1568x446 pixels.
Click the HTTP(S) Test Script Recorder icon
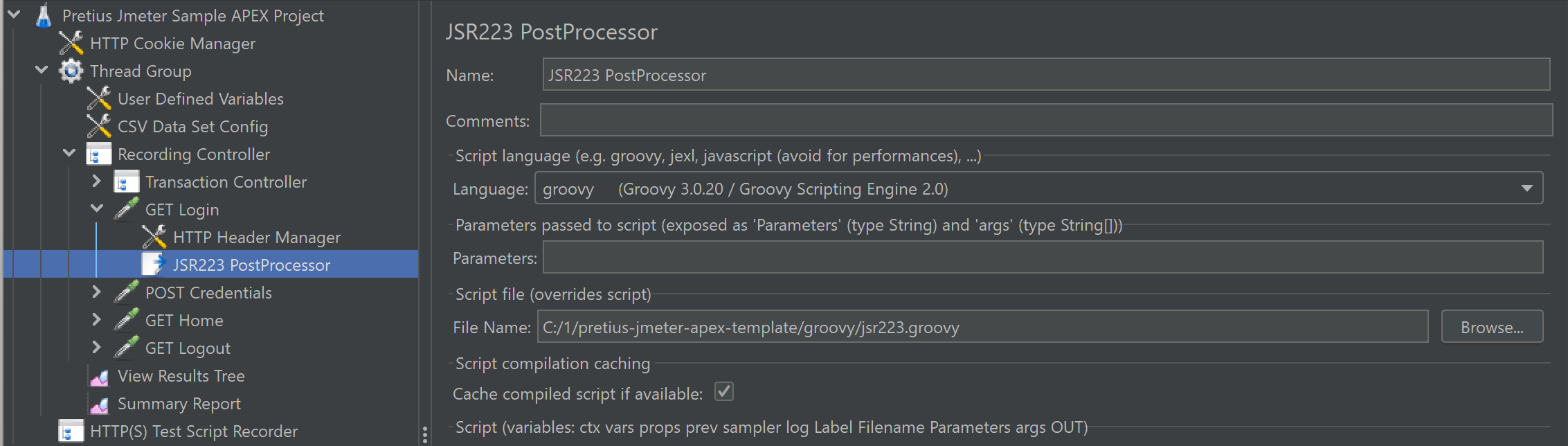coord(71,431)
